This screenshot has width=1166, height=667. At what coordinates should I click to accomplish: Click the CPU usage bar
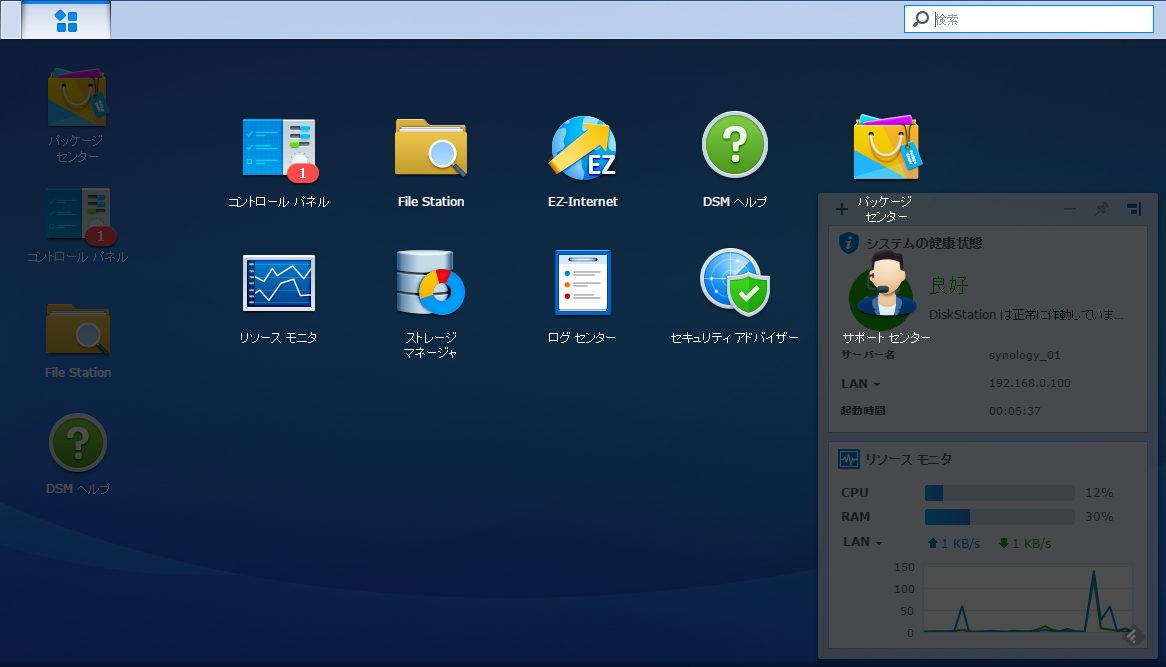(999, 492)
